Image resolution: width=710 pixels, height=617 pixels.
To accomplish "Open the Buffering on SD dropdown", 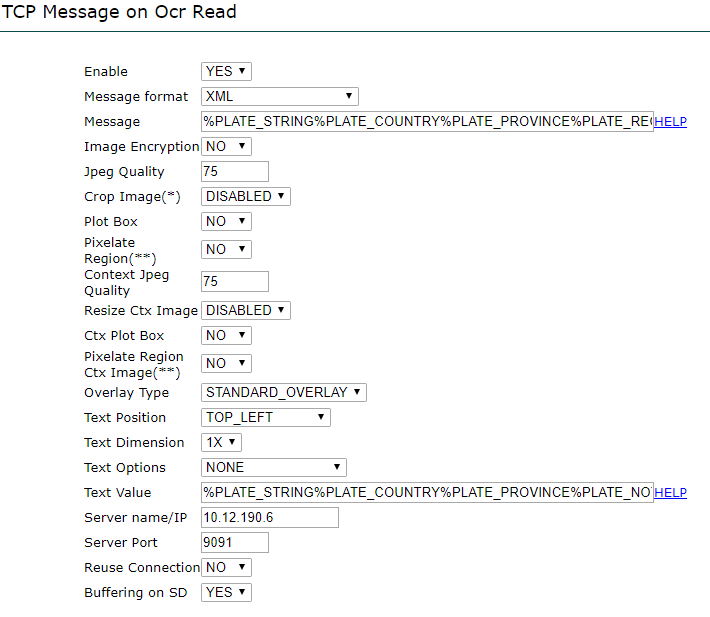I will point(226,592).
